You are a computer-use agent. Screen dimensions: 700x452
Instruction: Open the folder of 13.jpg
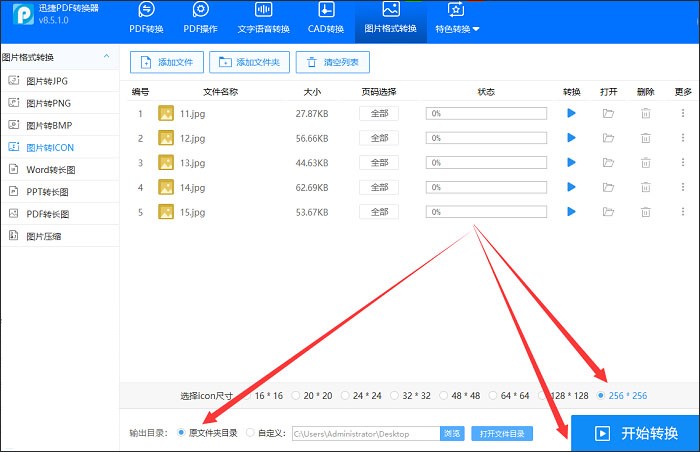point(608,163)
